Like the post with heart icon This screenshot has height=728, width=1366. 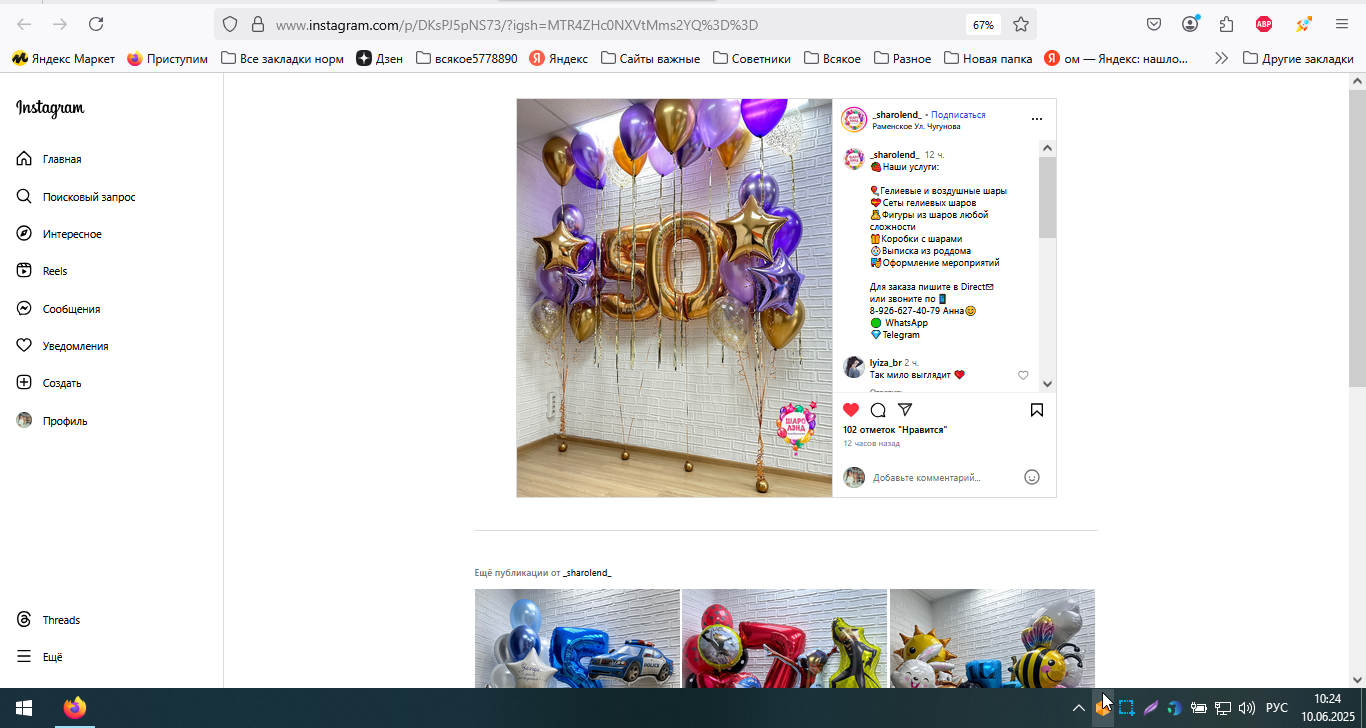[x=851, y=410]
